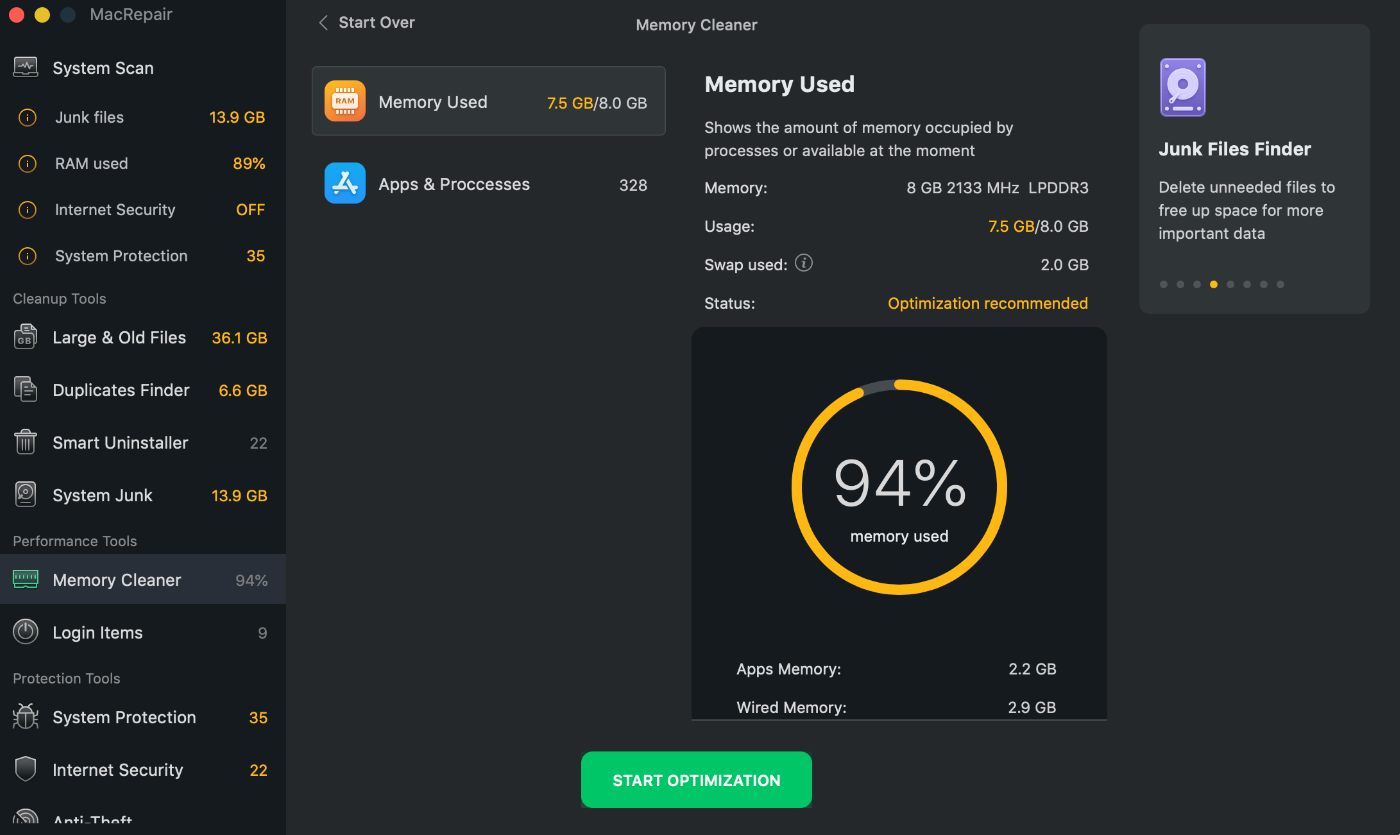
Task: Select the first carousel dot in promo card
Action: 1163,284
